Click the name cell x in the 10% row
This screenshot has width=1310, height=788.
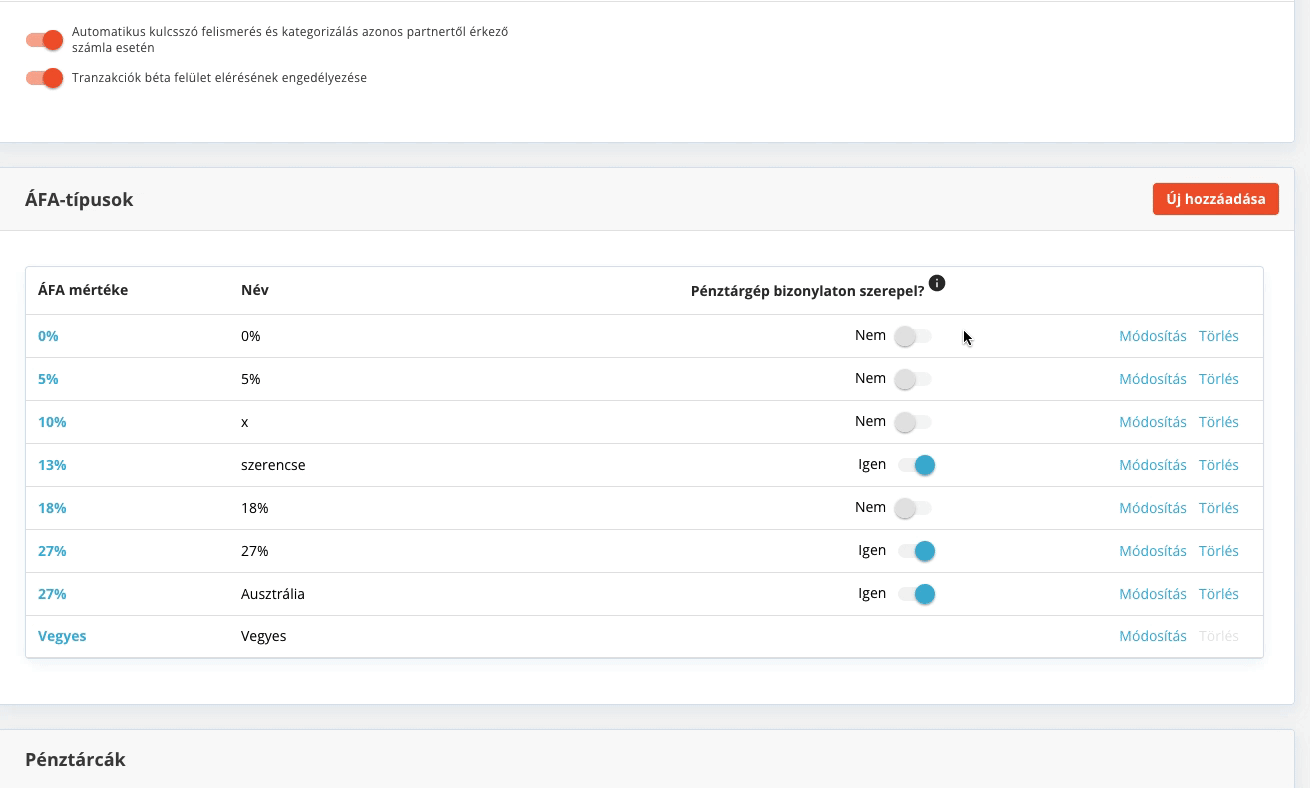coord(245,422)
